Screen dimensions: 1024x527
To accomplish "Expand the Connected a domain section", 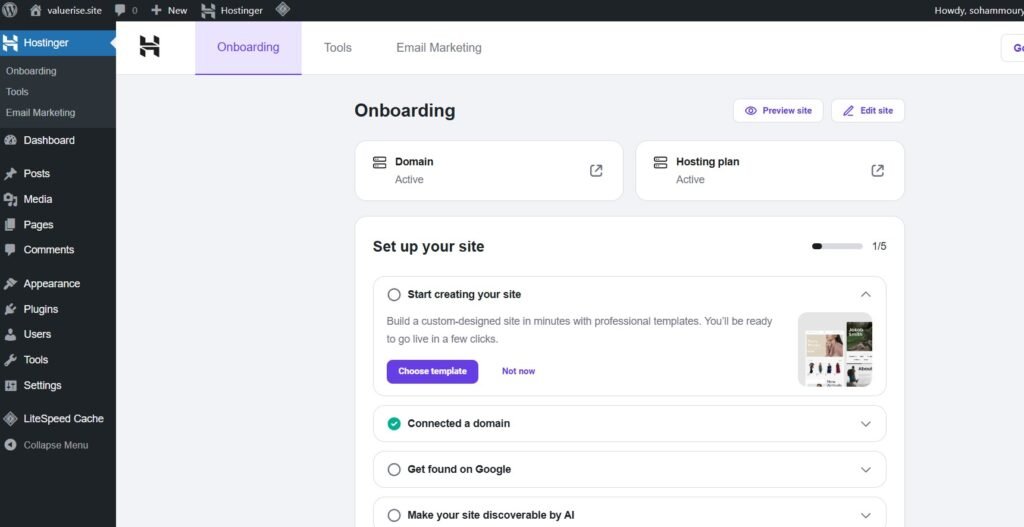I will [x=866, y=424].
